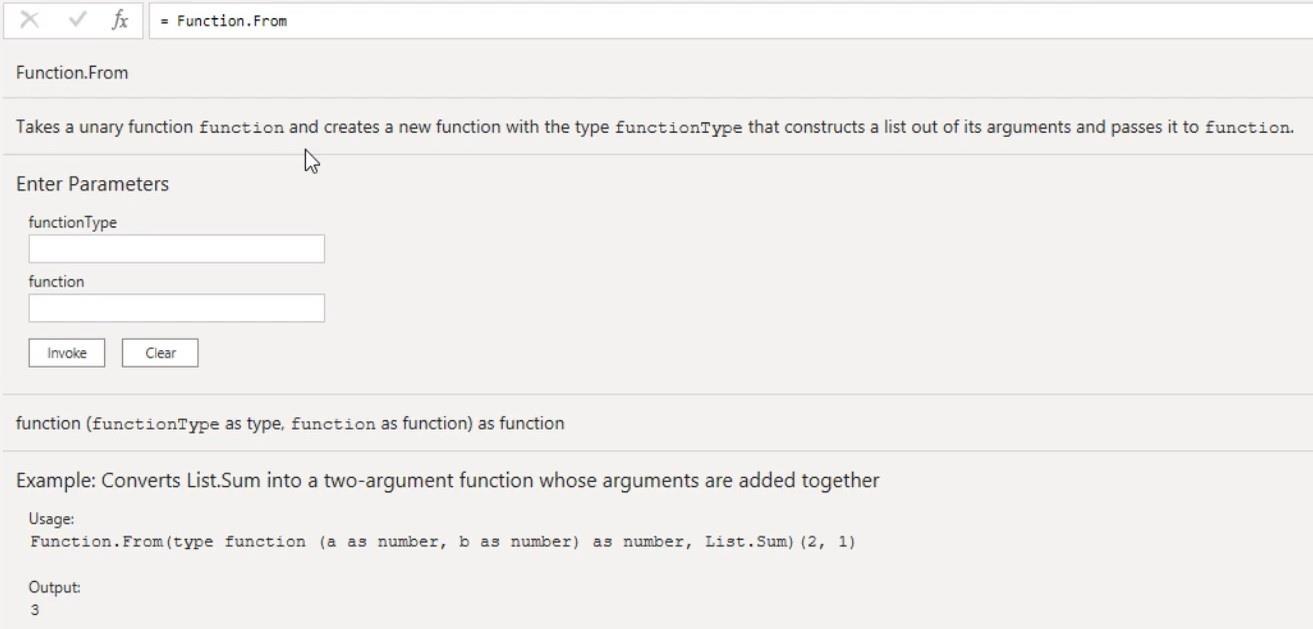
Task: Click the Usage label in the example
Action: pos(52,520)
